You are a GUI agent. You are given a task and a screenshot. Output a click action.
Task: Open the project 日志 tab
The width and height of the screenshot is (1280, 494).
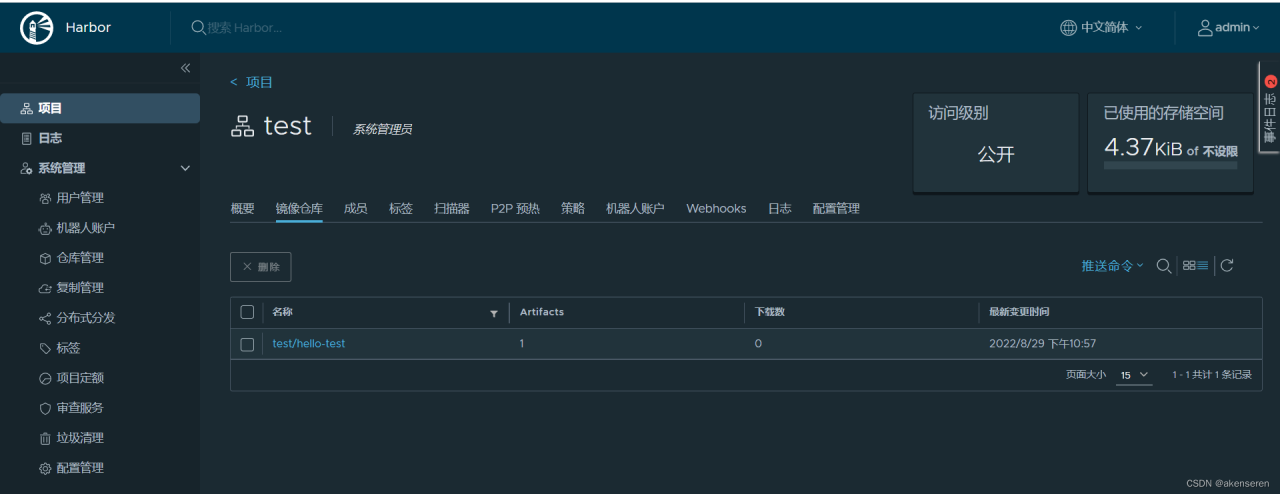point(779,208)
